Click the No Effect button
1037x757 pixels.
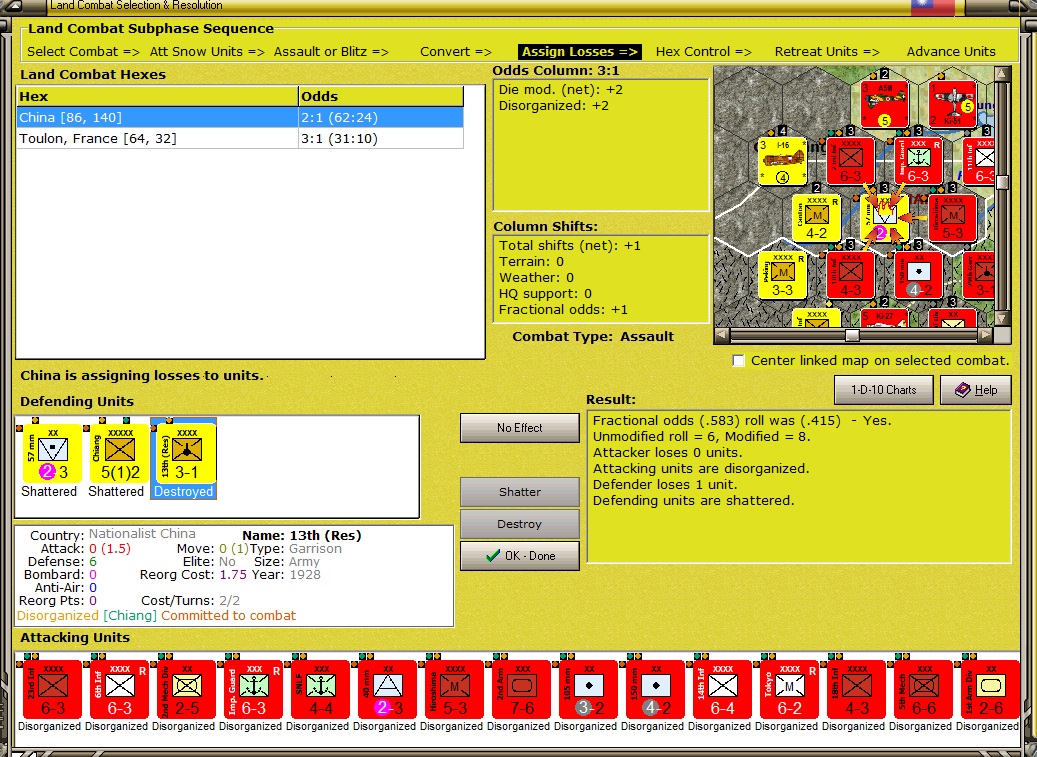click(x=520, y=428)
